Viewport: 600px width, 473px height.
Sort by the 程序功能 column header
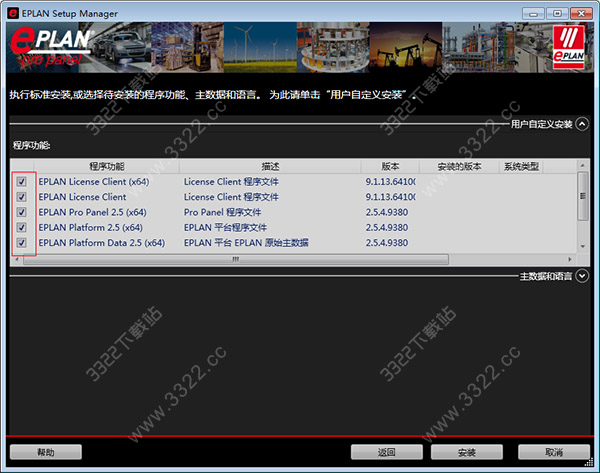107,166
